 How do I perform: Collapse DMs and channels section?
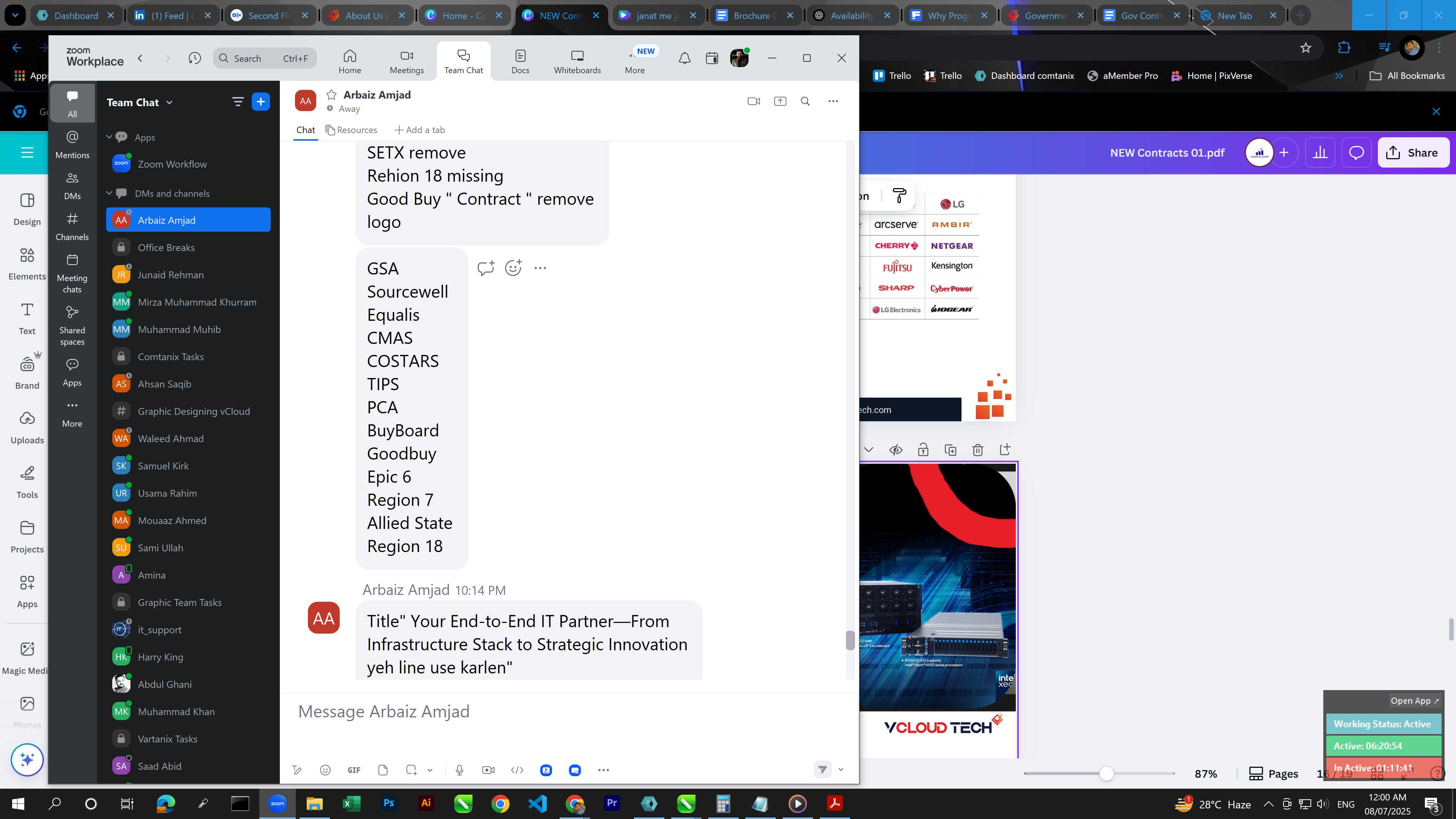[109, 193]
